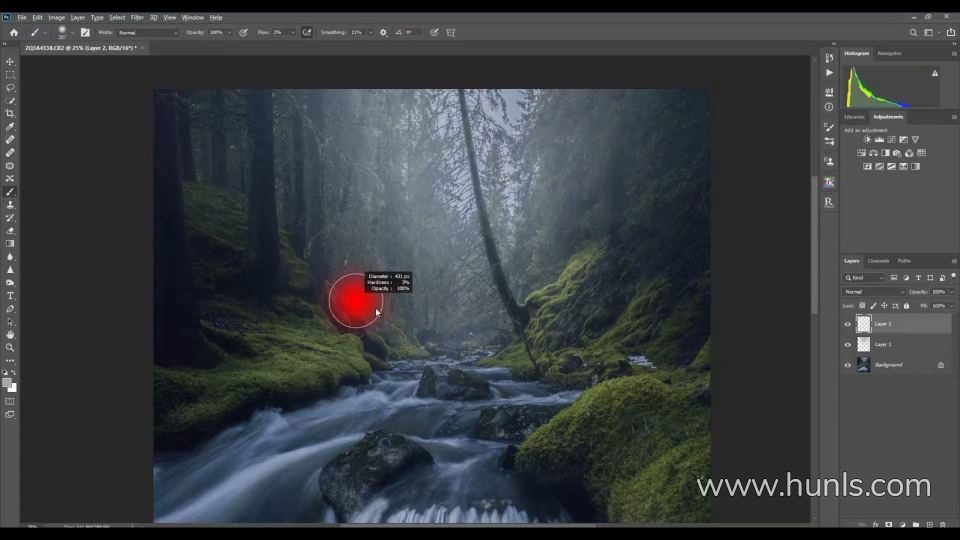Delete layer using trash icon
This screenshot has width=960, height=540.
(x=942, y=524)
